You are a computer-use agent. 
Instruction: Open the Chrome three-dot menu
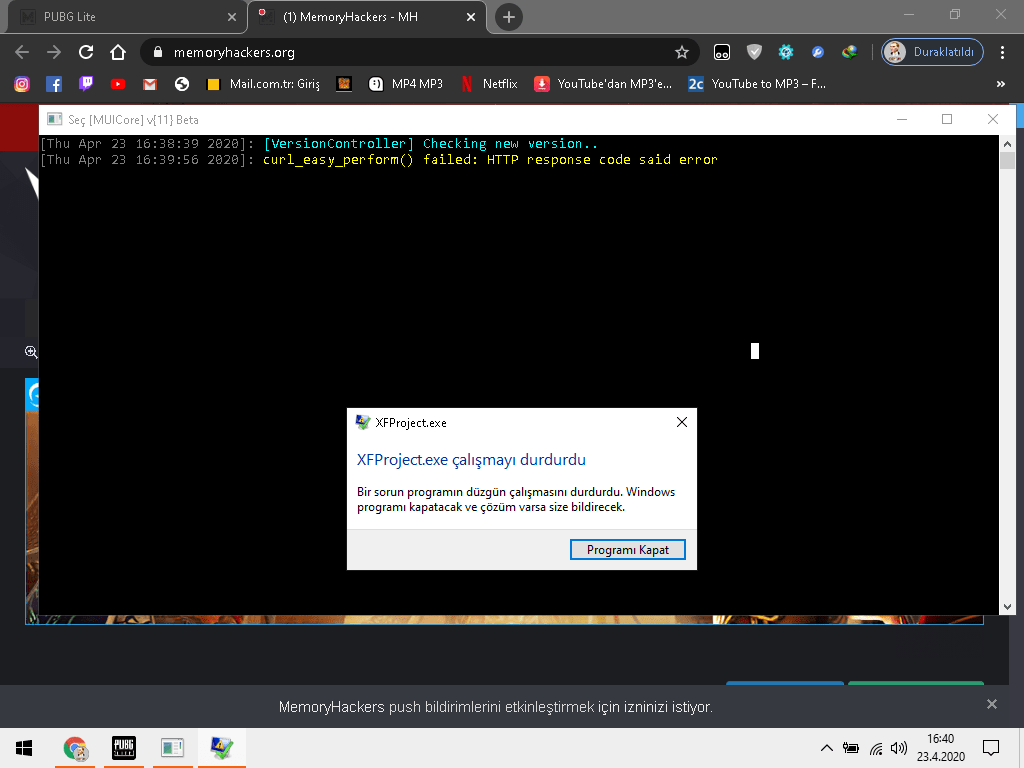point(1002,52)
